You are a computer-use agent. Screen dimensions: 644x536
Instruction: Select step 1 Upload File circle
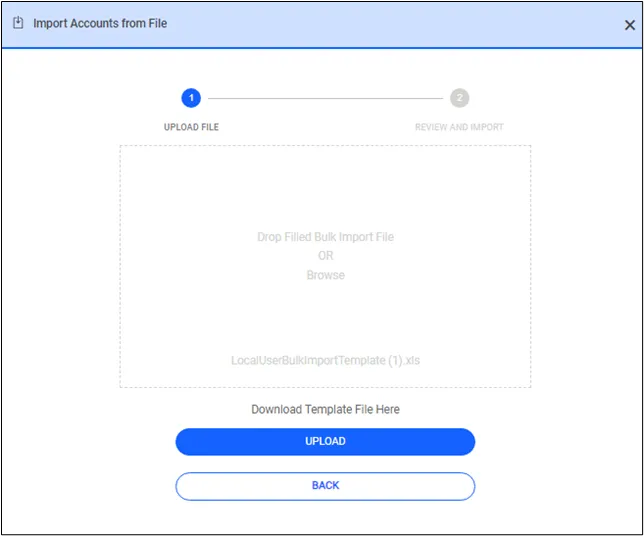pyautogui.click(x=191, y=98)
